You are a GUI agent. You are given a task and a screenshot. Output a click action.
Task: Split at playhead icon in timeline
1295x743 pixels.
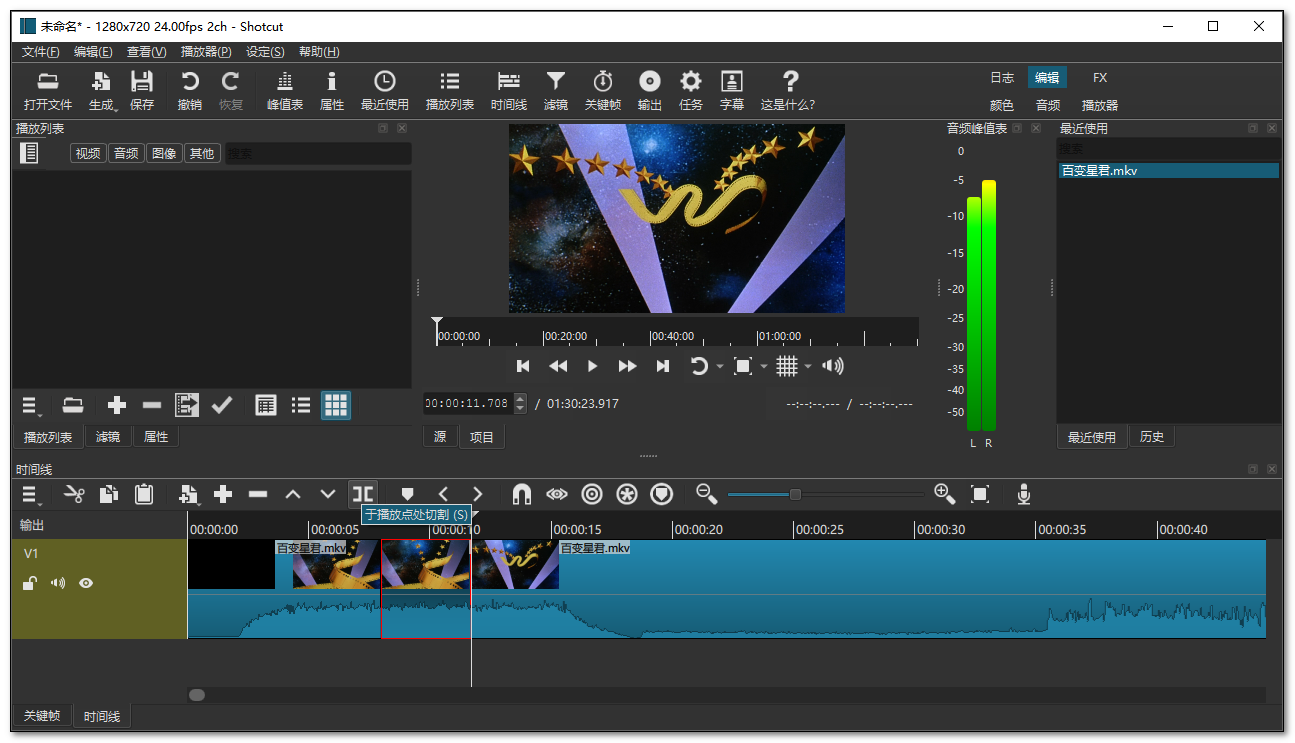[363, 494]
